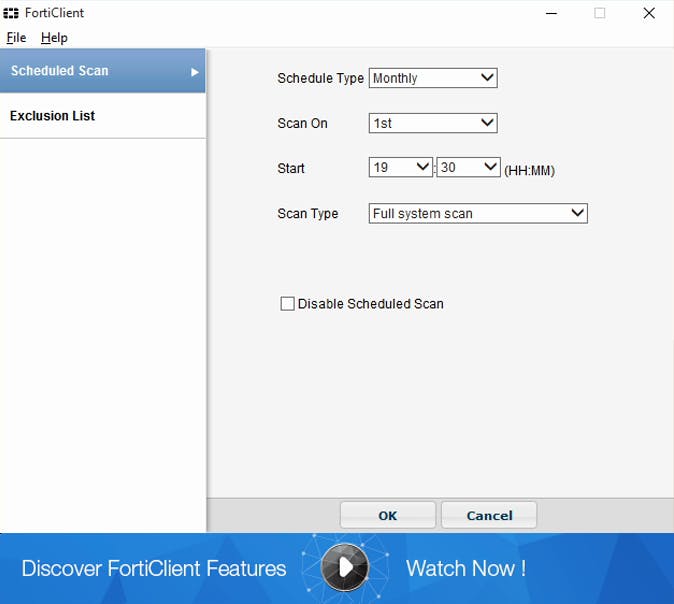The image size is (674, 604).
Task: Close the FortiClient window
Action: tap(649, 13)
